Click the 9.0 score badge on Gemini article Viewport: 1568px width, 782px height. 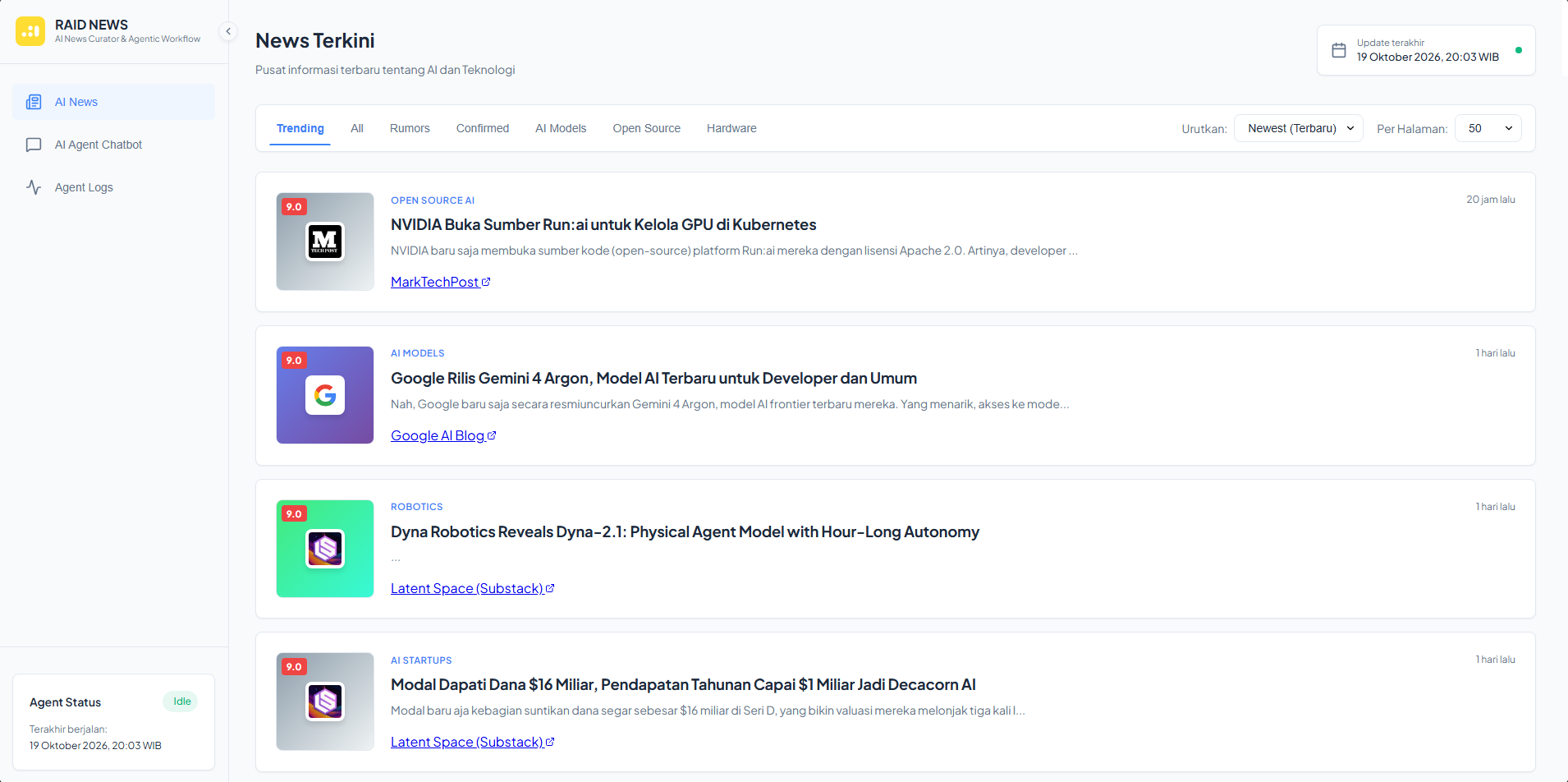coord(294,361)
